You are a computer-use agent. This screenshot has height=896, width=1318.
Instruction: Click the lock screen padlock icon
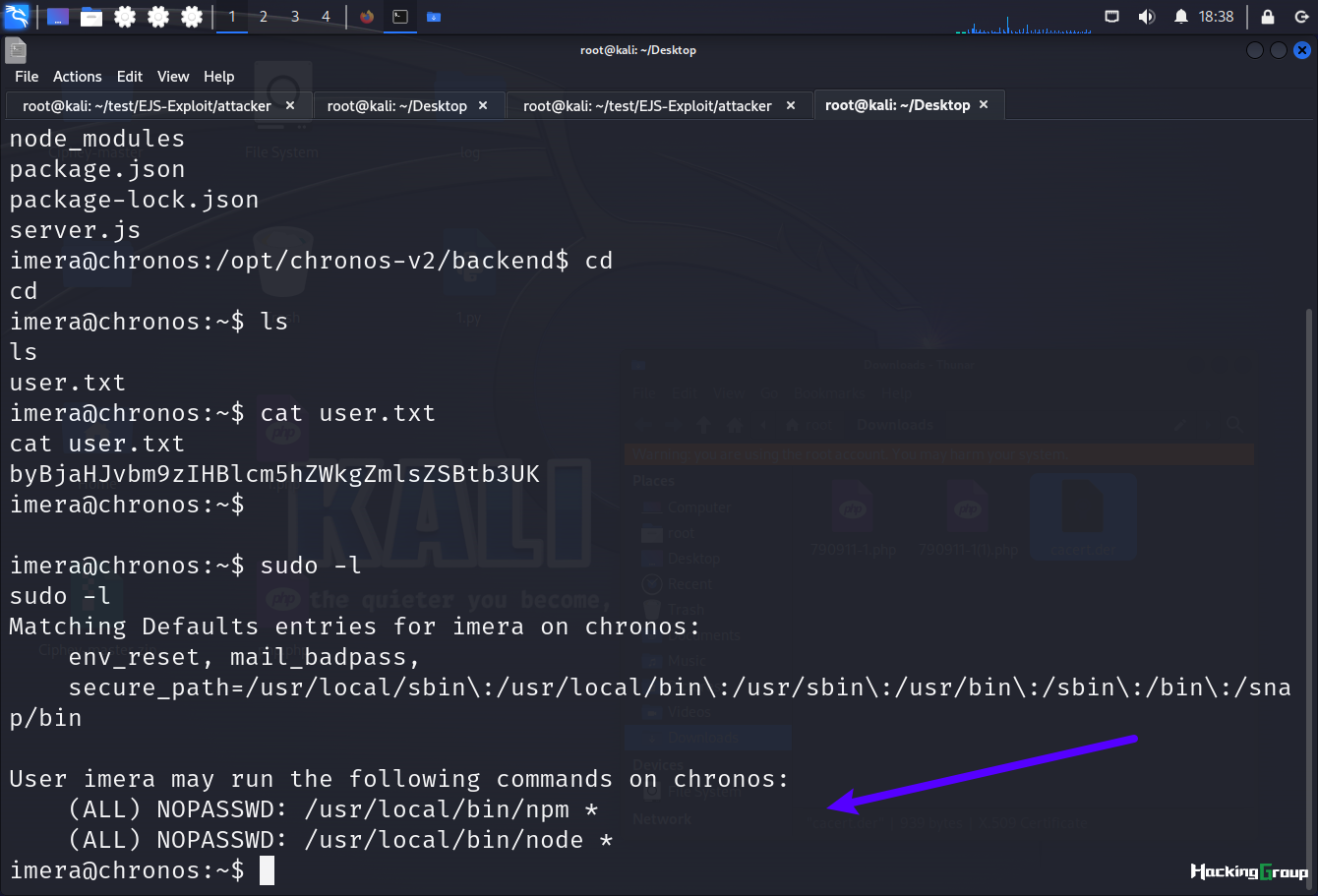(x=1268, y=17)
